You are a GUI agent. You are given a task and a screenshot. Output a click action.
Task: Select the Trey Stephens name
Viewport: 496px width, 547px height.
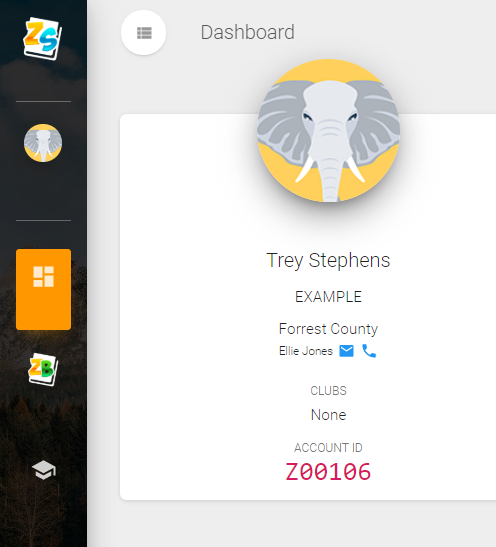[328, 260]
